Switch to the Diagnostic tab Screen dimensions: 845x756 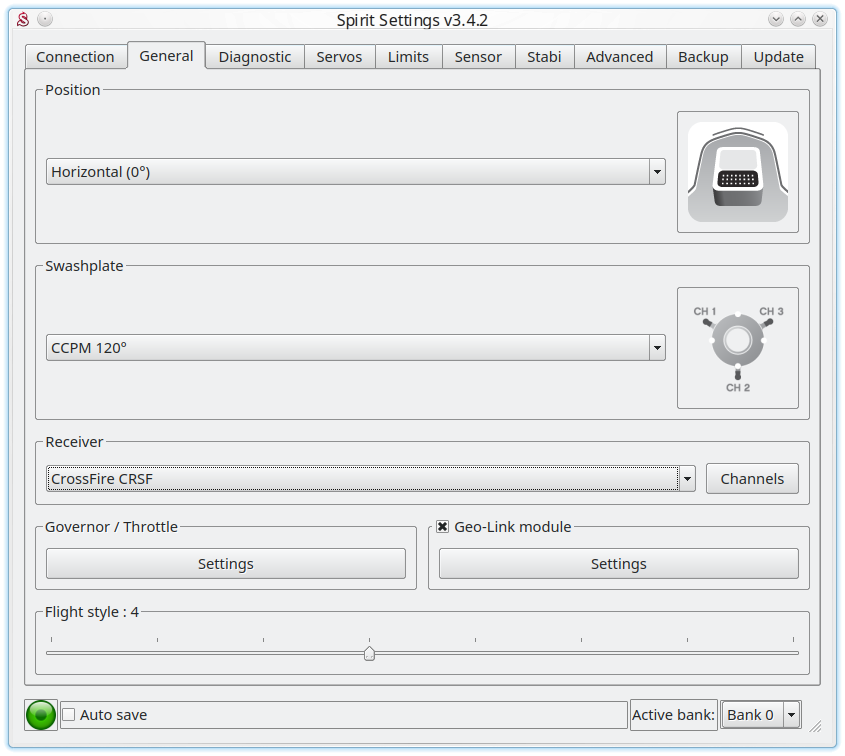pyautogui.click(x=255, y=57)
